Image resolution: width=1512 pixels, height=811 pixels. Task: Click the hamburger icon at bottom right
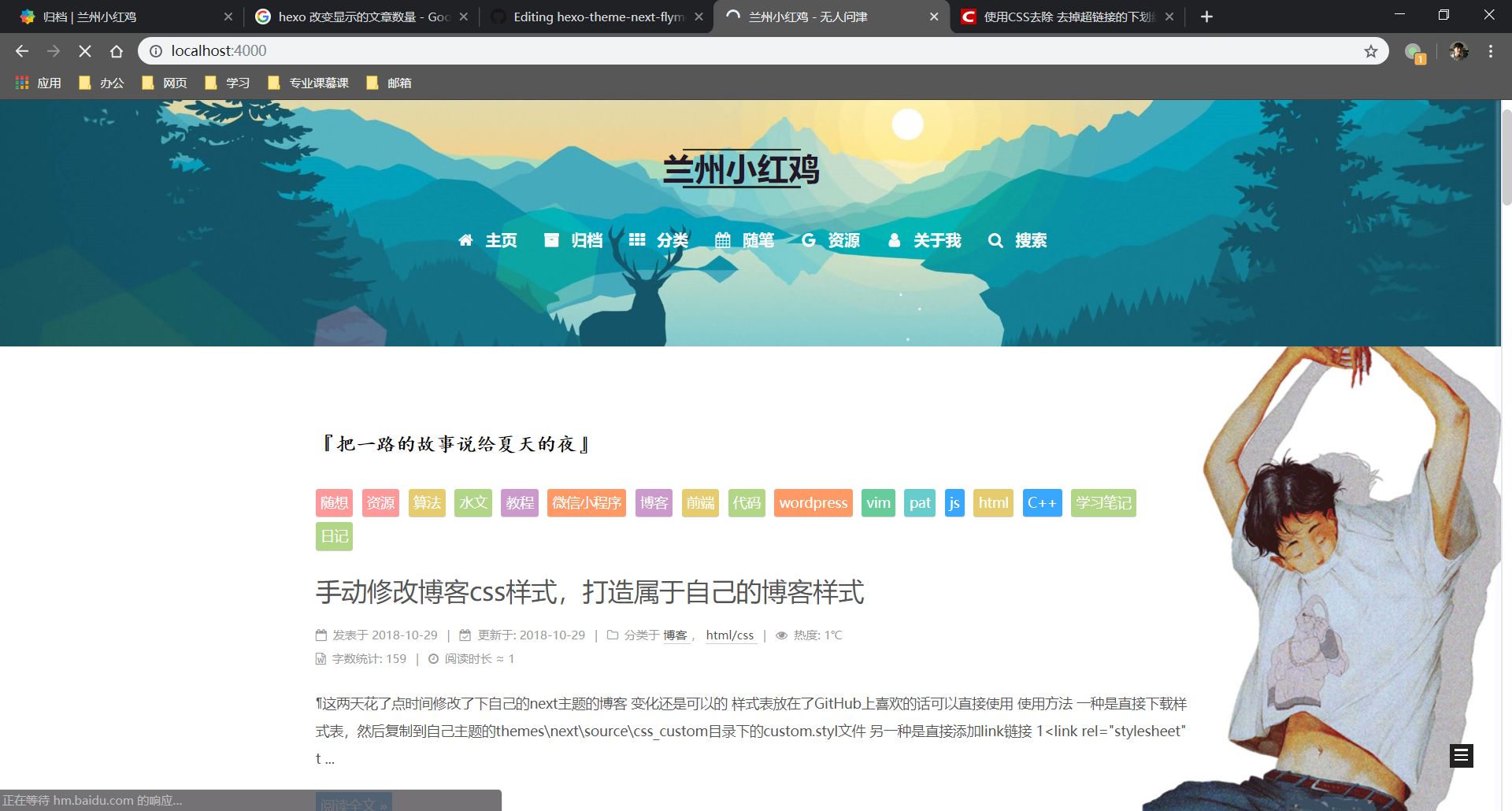coord(1462,755)
